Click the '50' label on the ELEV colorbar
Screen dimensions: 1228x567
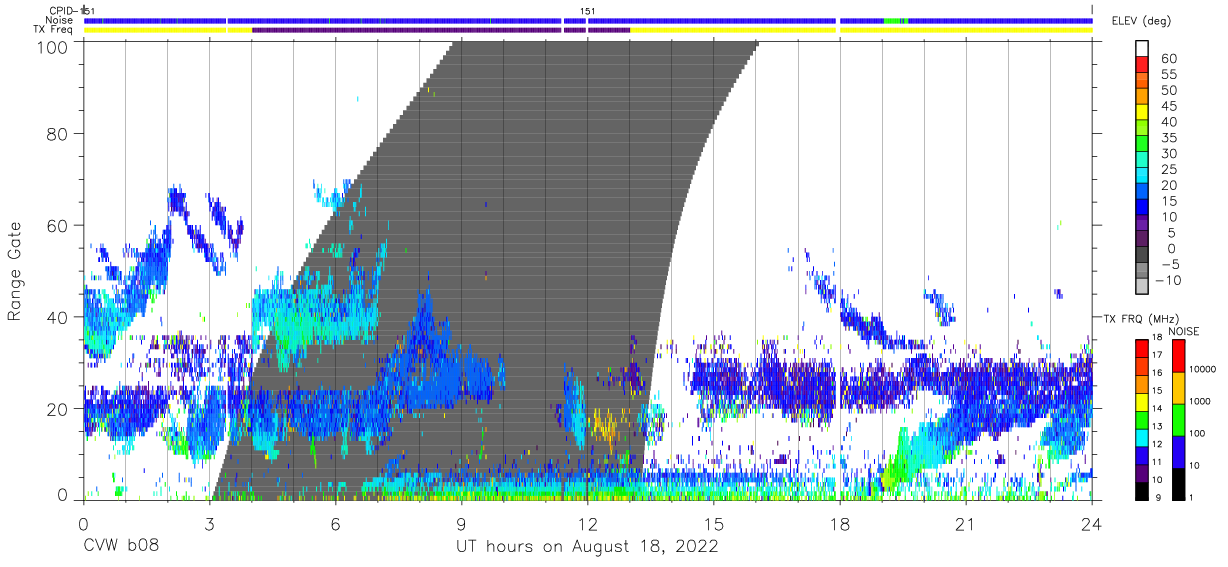[1169, 90]
